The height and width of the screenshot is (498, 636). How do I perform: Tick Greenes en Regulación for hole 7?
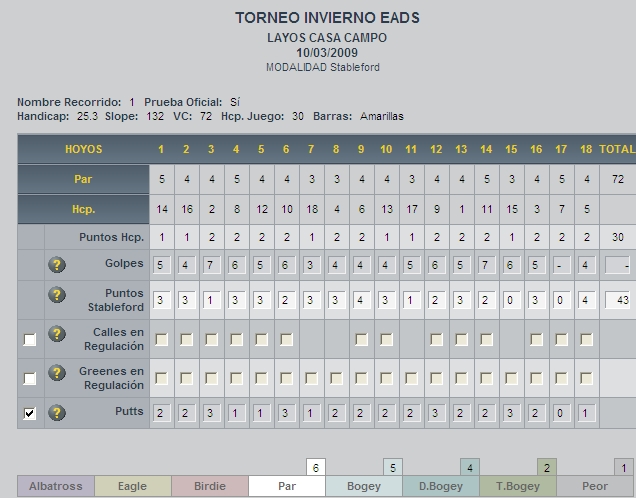[312, 378]
